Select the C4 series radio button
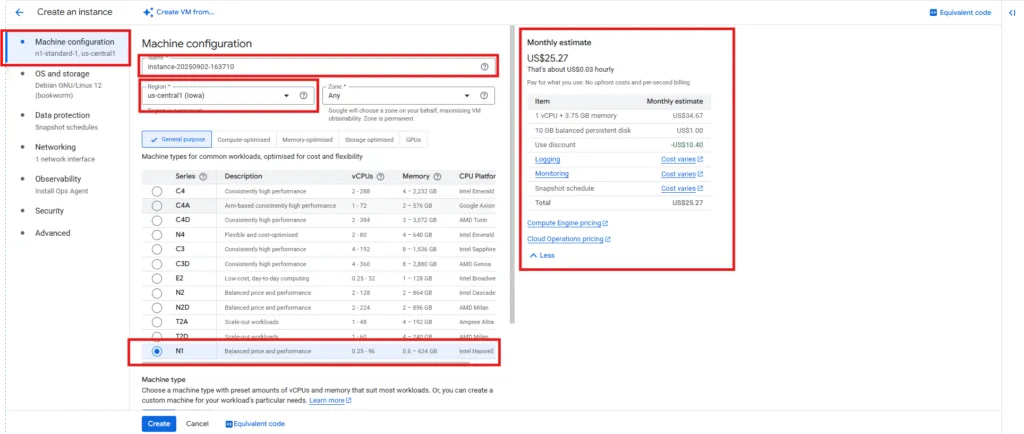This screenshot has width=1024, height=434. pyautogui.click(x=157, y=191)
